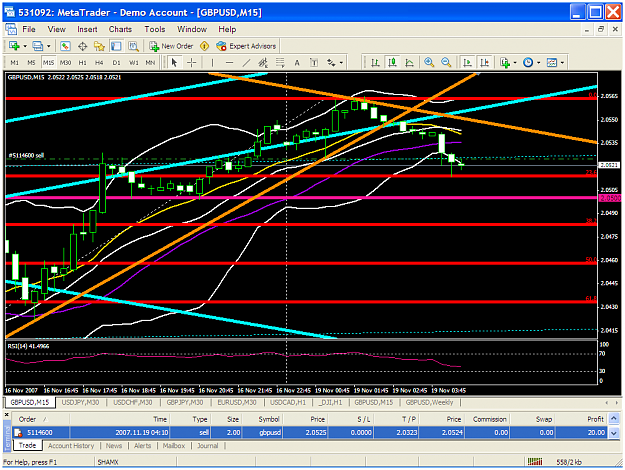The height and width of the screenshot is (470, 625).
Task: Switch to EURUSD,M30 chart tab
Action: 237,402
